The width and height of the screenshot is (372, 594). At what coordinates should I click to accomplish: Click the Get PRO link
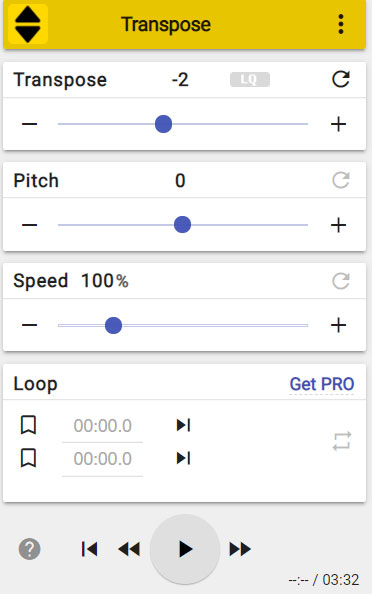point(322,384)
